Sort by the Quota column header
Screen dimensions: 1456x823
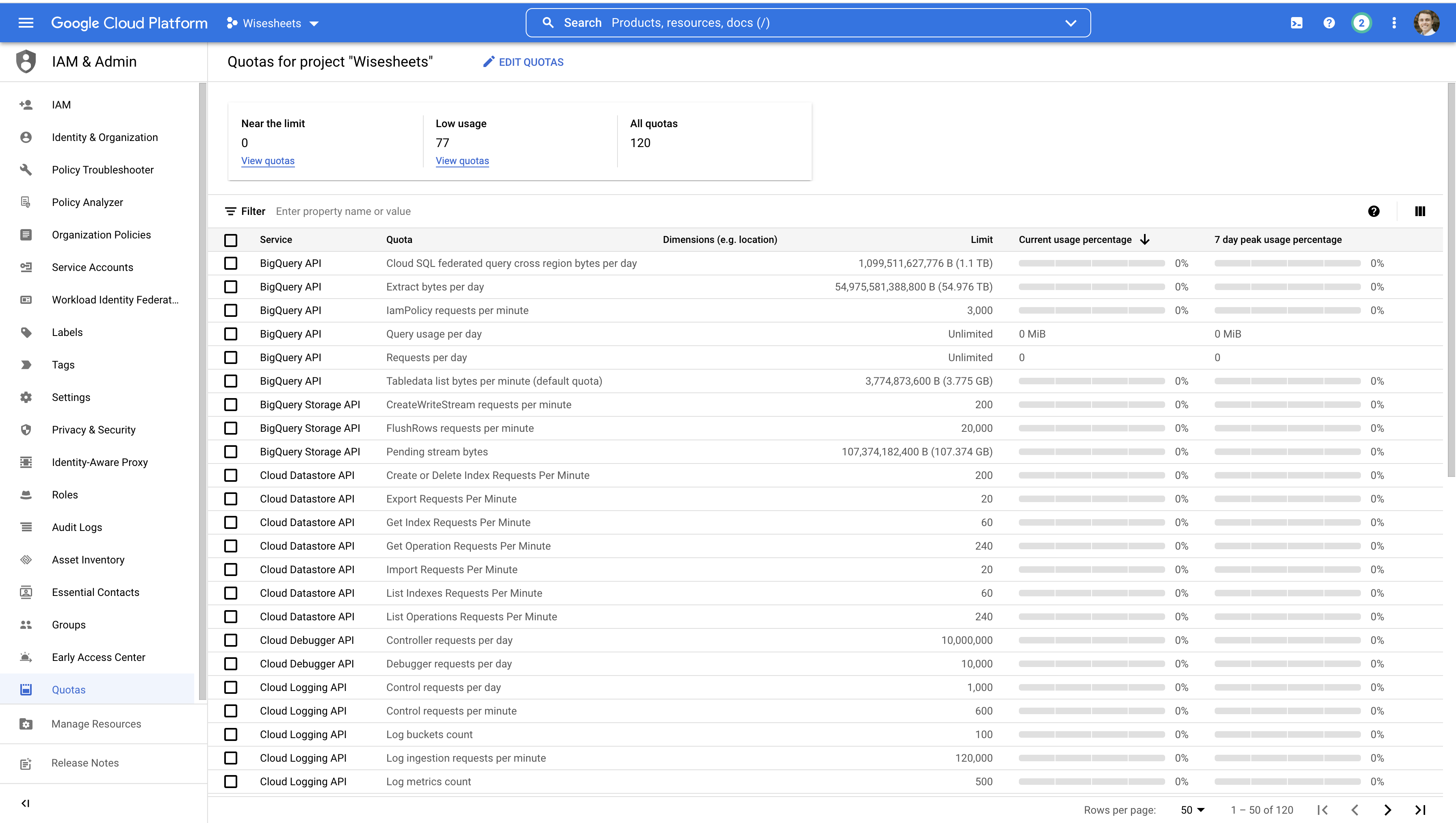pyautogui.click(x=399, y=240)
